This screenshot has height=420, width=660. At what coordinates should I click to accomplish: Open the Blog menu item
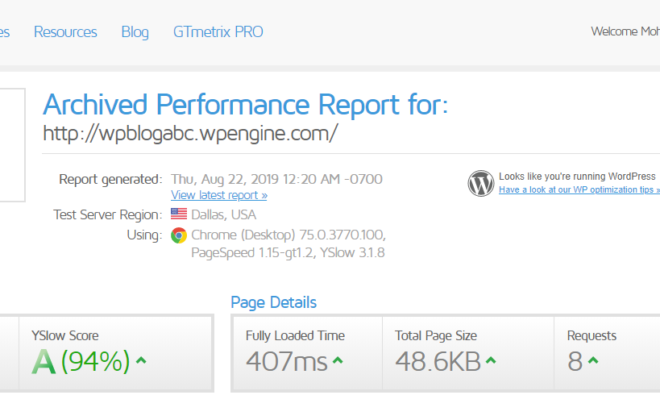coord(135,32)
